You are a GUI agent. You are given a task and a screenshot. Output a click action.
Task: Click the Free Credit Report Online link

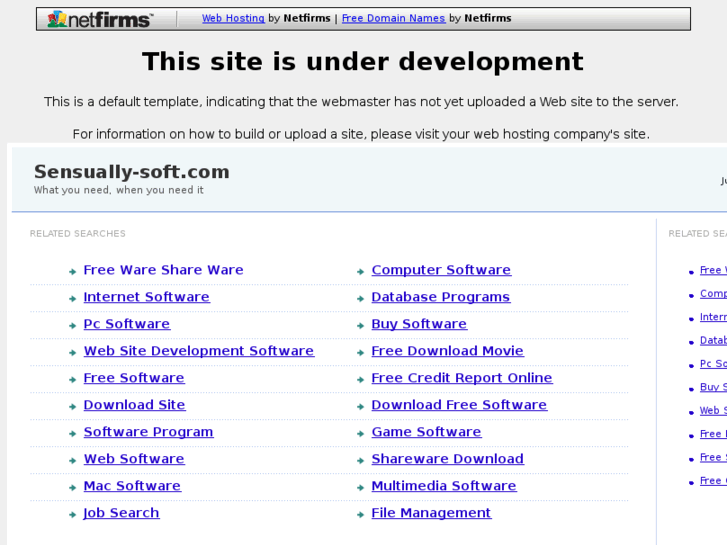tap(462, 378)
